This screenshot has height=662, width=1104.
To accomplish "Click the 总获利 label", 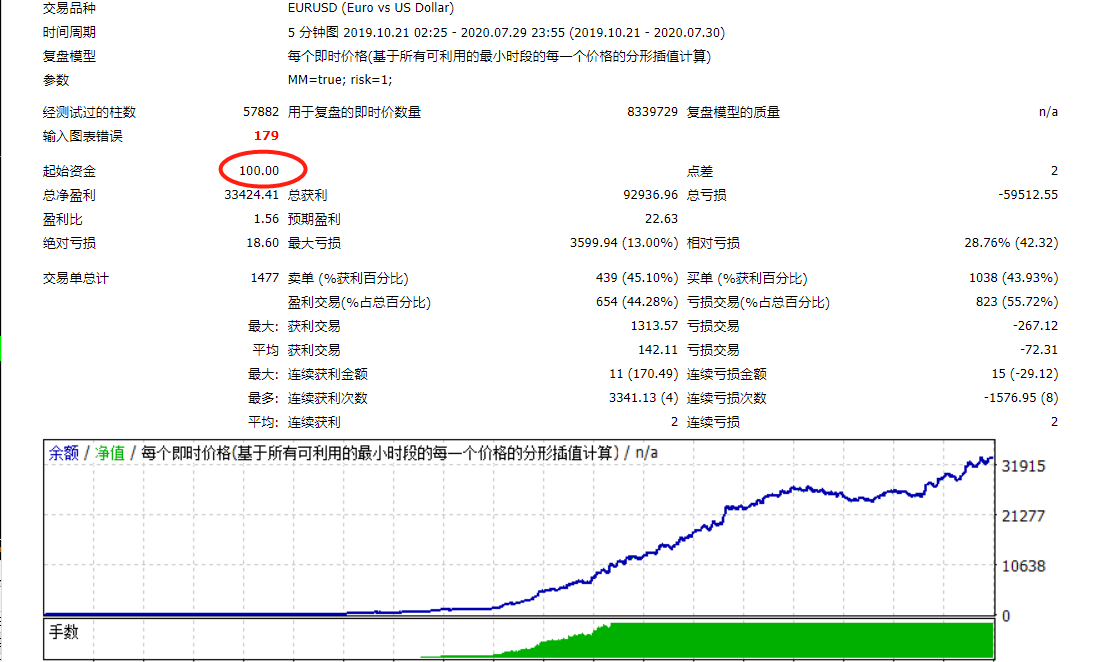I will (x=308, y=195).
